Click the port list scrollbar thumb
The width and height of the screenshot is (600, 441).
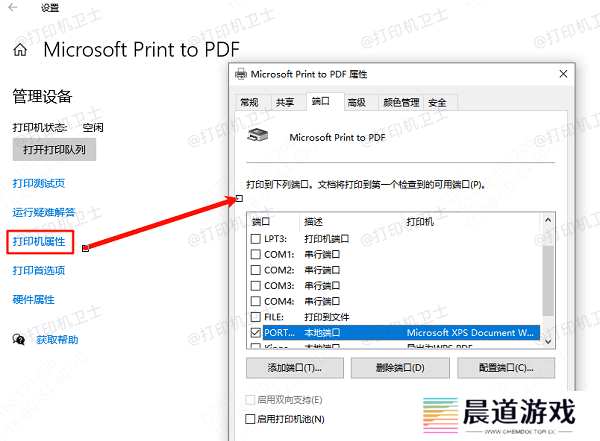pyautogui.click(x=548, y=281)
